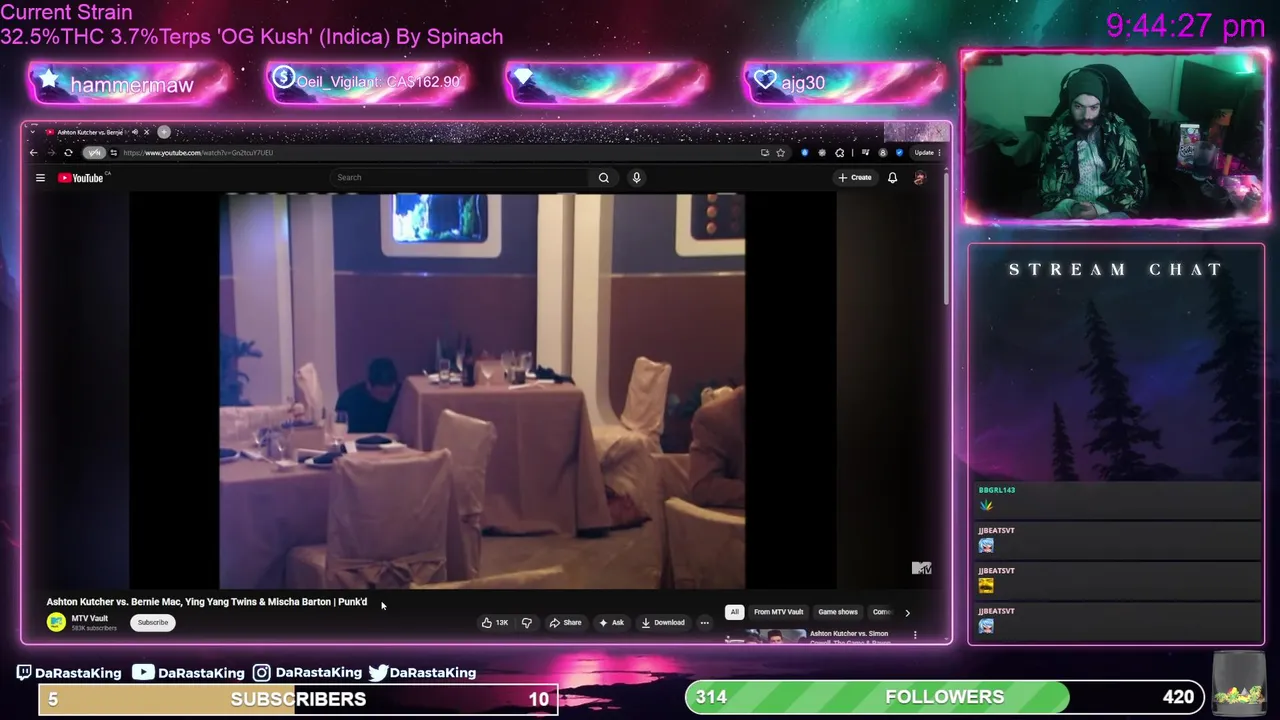Click the Subscribers progress bar
The width and height of the screenshot is (1280, 720).
click(x=298, y=699)
